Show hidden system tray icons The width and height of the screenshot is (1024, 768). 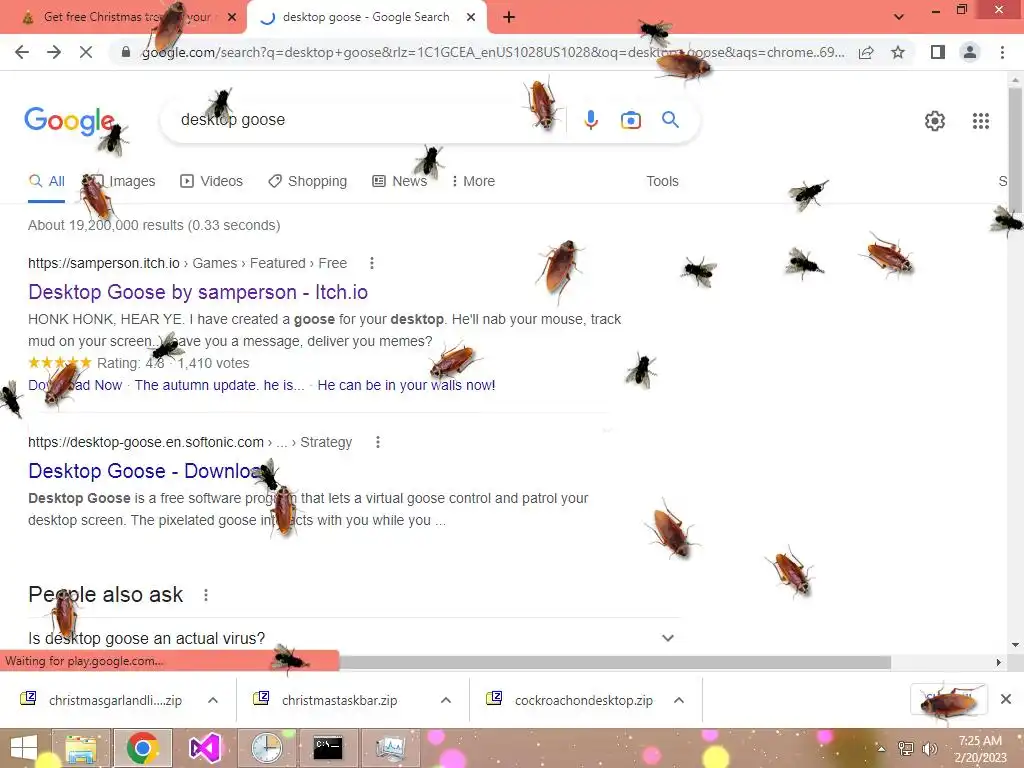pyautogui.click(x=882, y=749)
